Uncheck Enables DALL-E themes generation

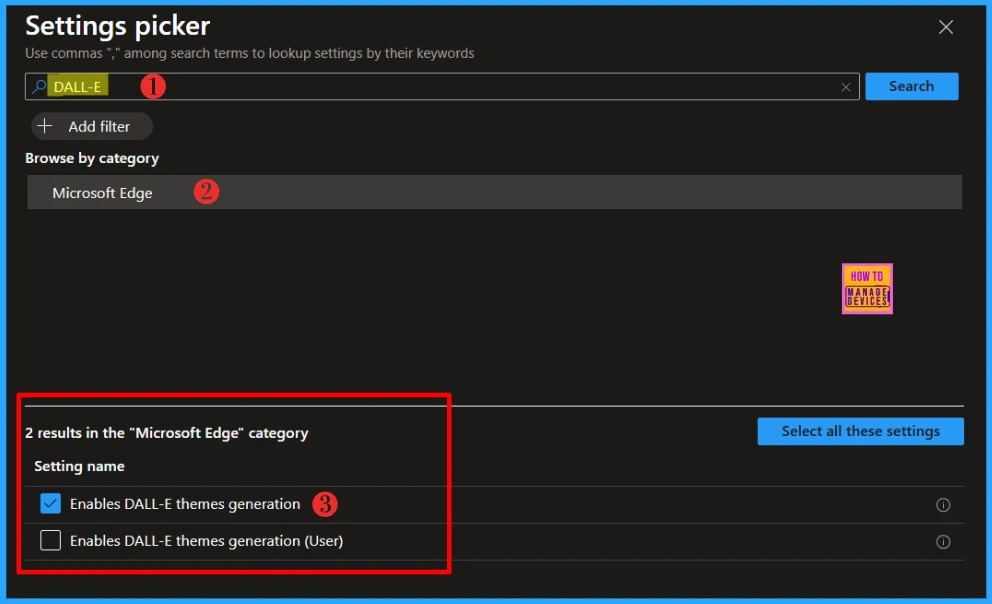click(51, 503)
